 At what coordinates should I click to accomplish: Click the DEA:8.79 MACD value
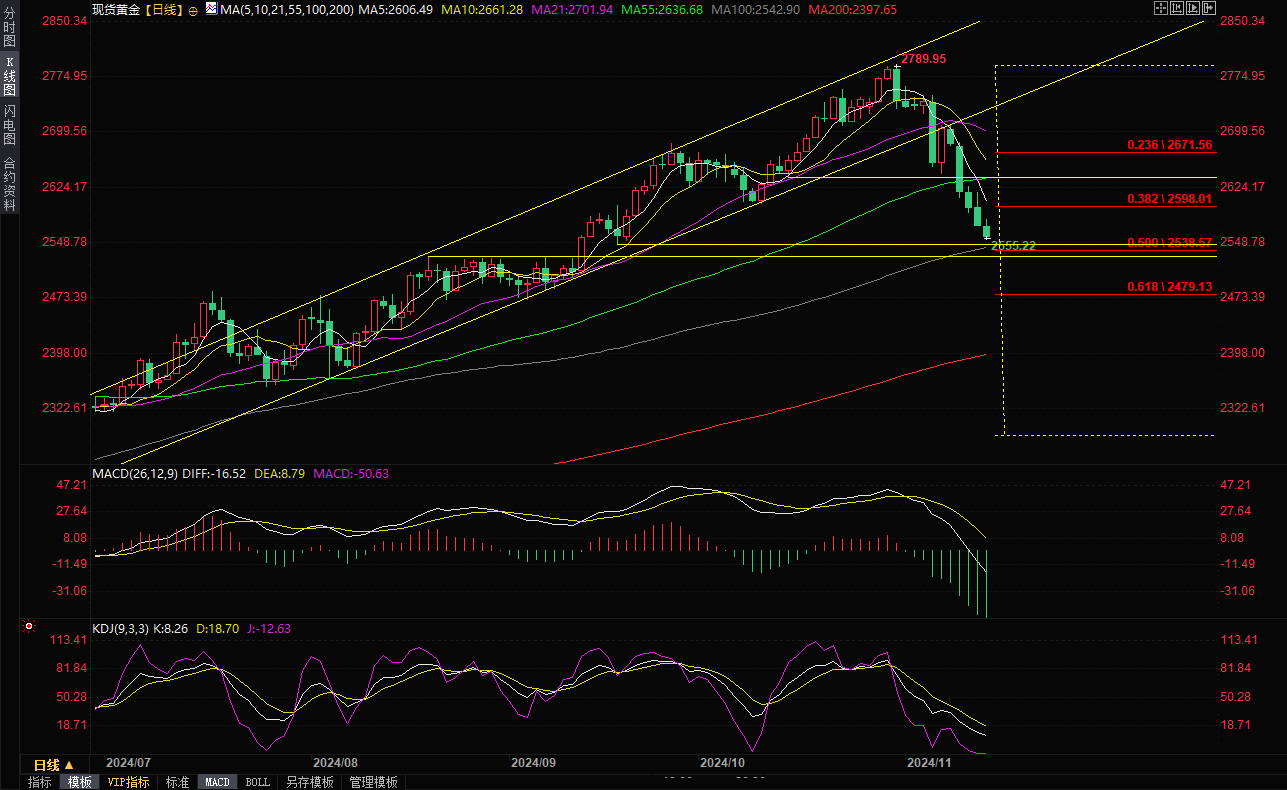tap(280, 473)
